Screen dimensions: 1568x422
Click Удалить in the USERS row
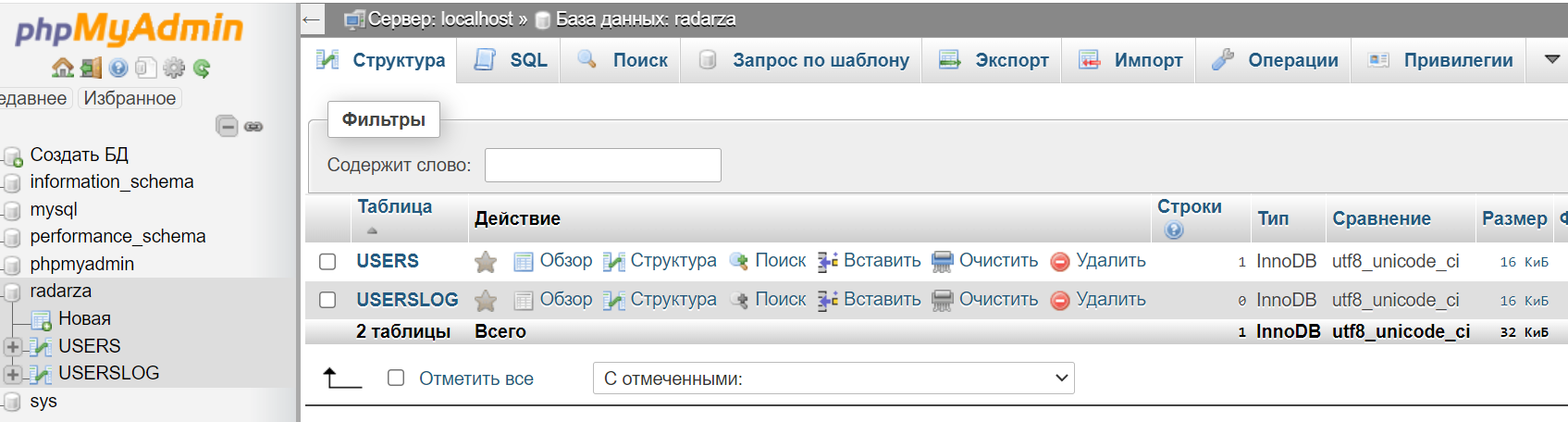coord(1098,261)
